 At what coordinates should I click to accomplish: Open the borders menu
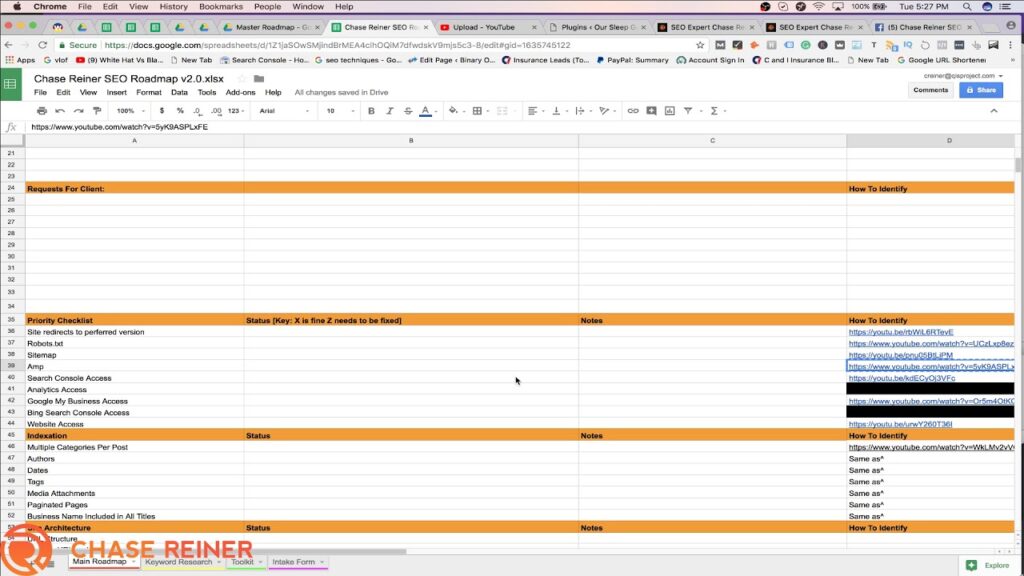(477, 111)
